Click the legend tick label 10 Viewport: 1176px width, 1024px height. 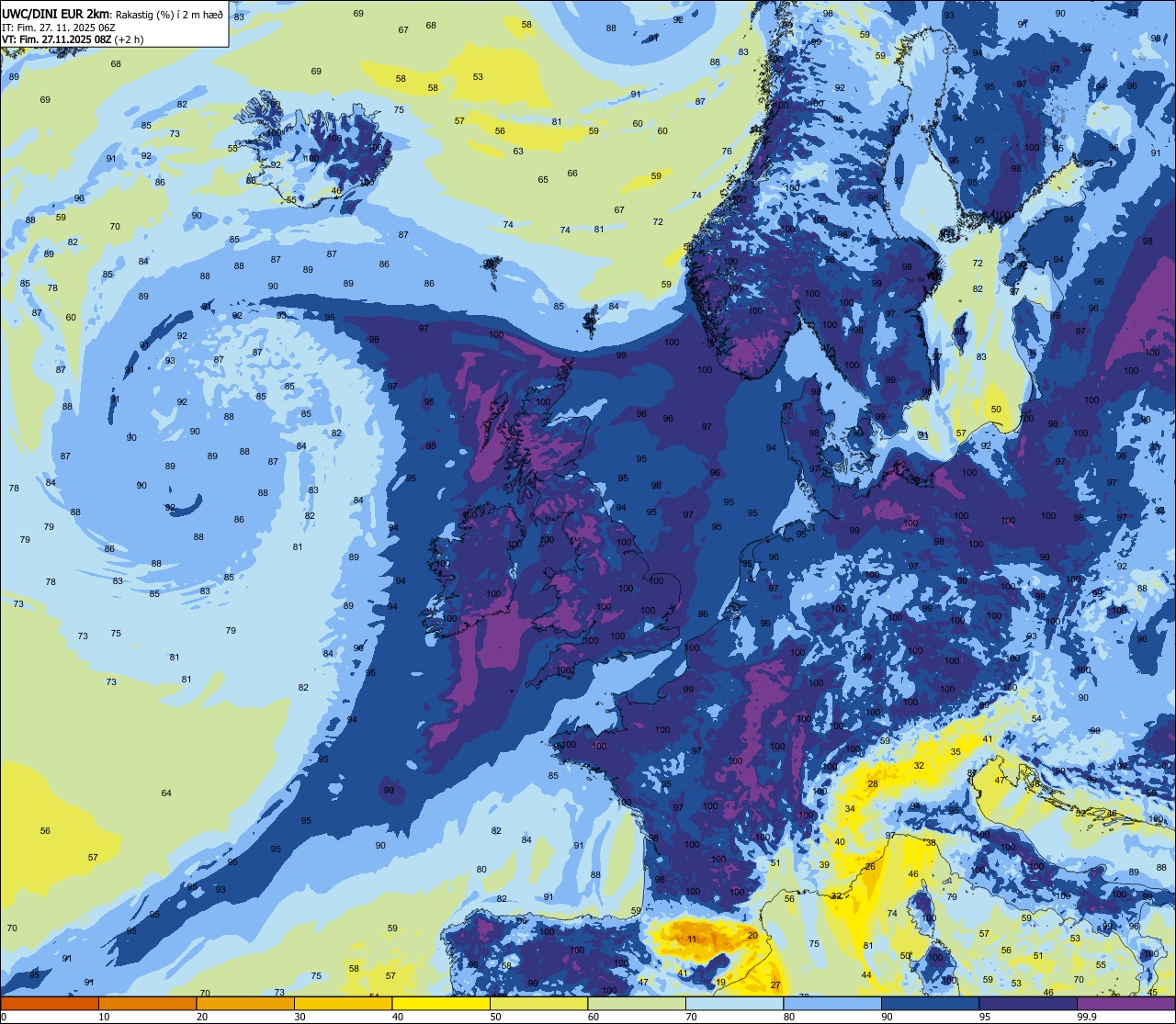point(104,1017)
